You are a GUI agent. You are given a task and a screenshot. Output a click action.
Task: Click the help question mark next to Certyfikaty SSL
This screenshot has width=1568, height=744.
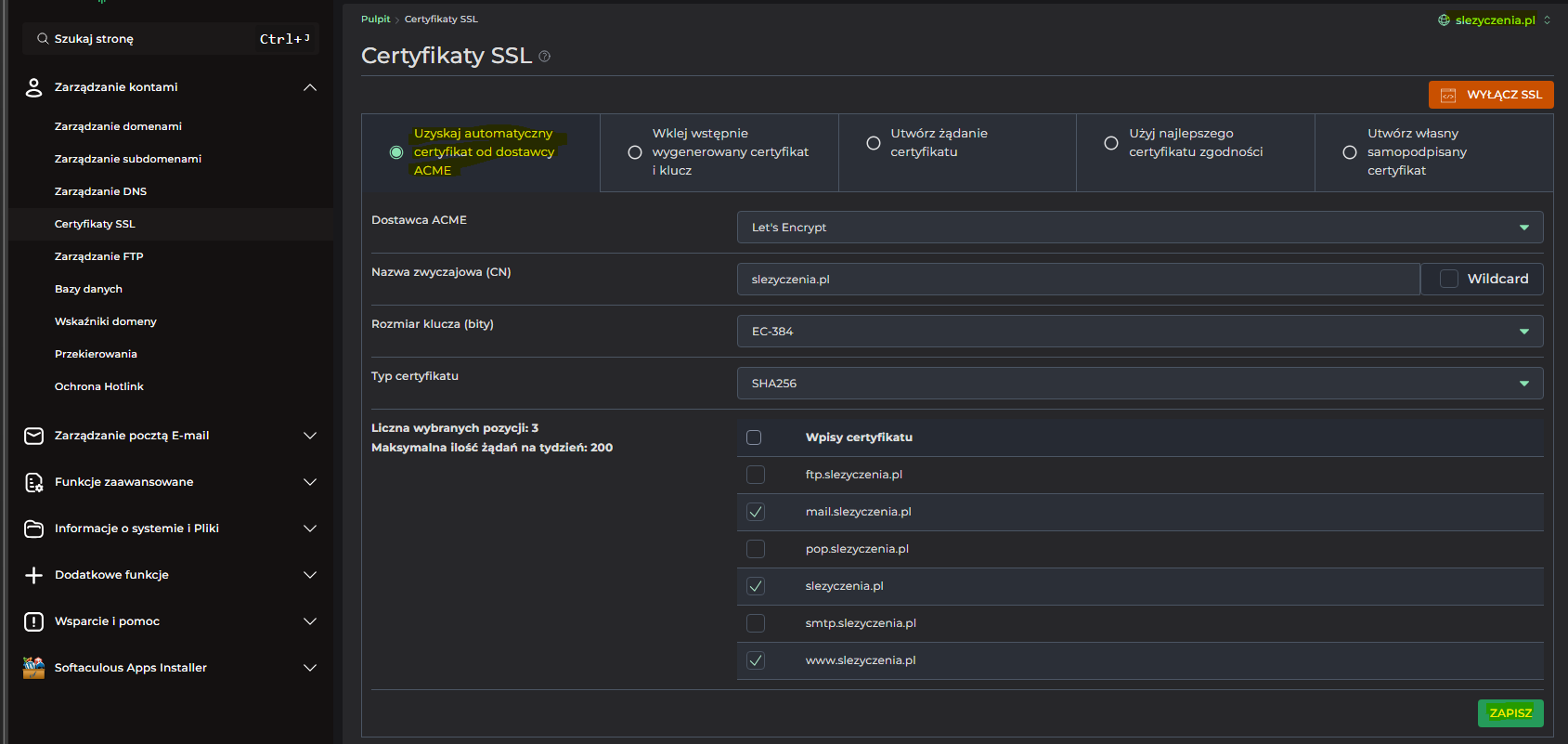click(x=545, y=57)
